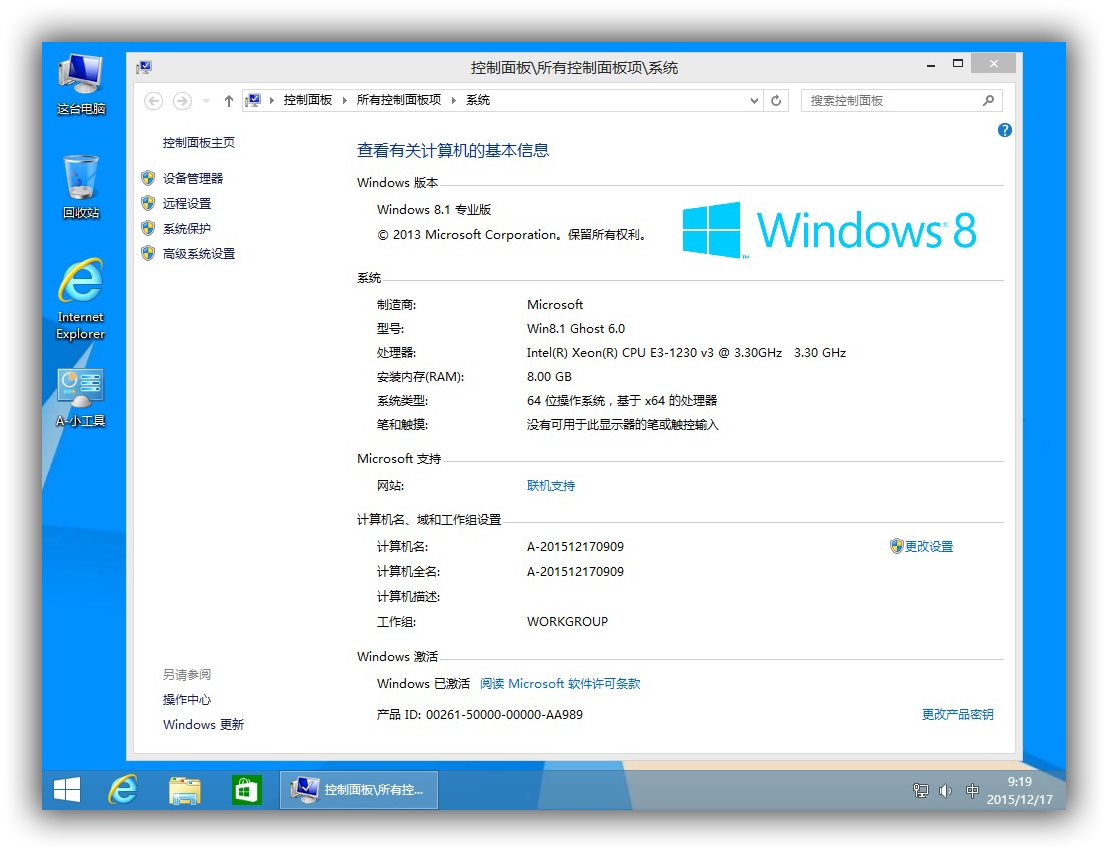Open 系统保护 in sidebar

click(187, 229)
